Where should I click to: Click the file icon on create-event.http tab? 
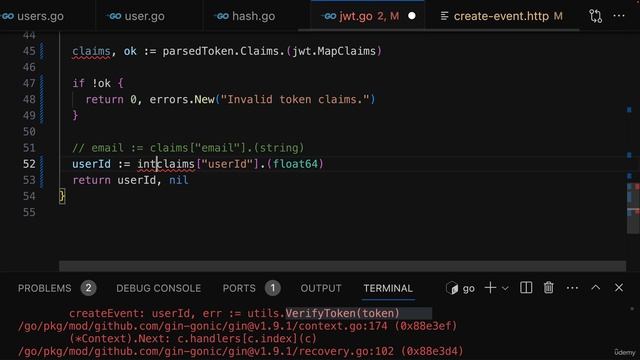[444, 16]
